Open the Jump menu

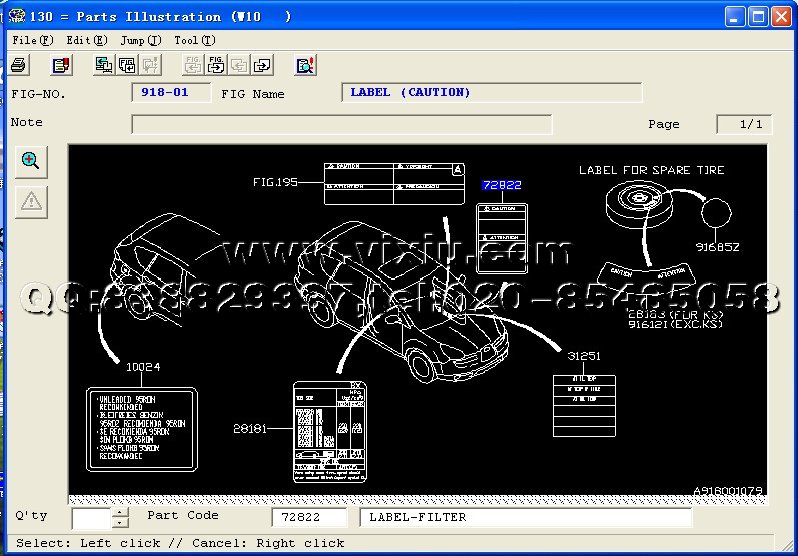[140, 40]
